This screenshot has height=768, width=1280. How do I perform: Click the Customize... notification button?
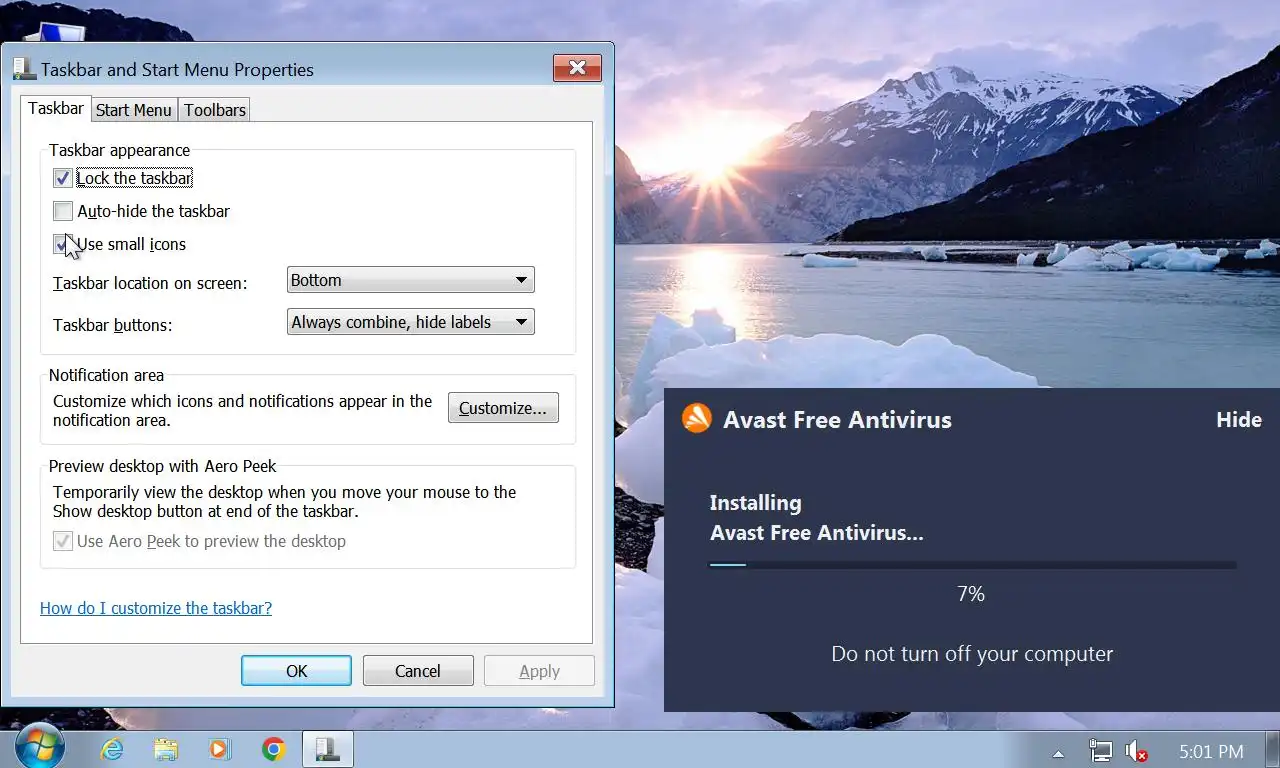coord(503,408)
